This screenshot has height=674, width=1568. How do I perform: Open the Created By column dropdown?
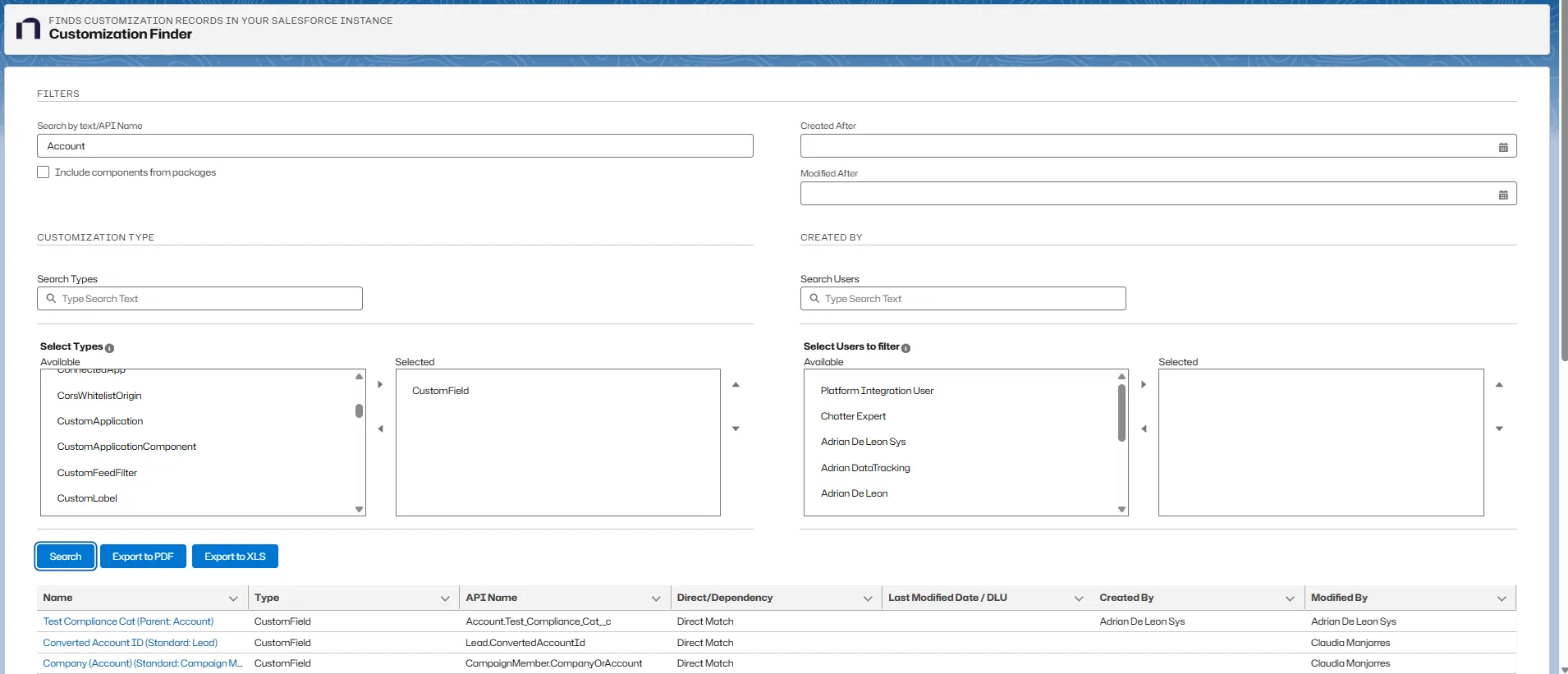pos(1290,598)
